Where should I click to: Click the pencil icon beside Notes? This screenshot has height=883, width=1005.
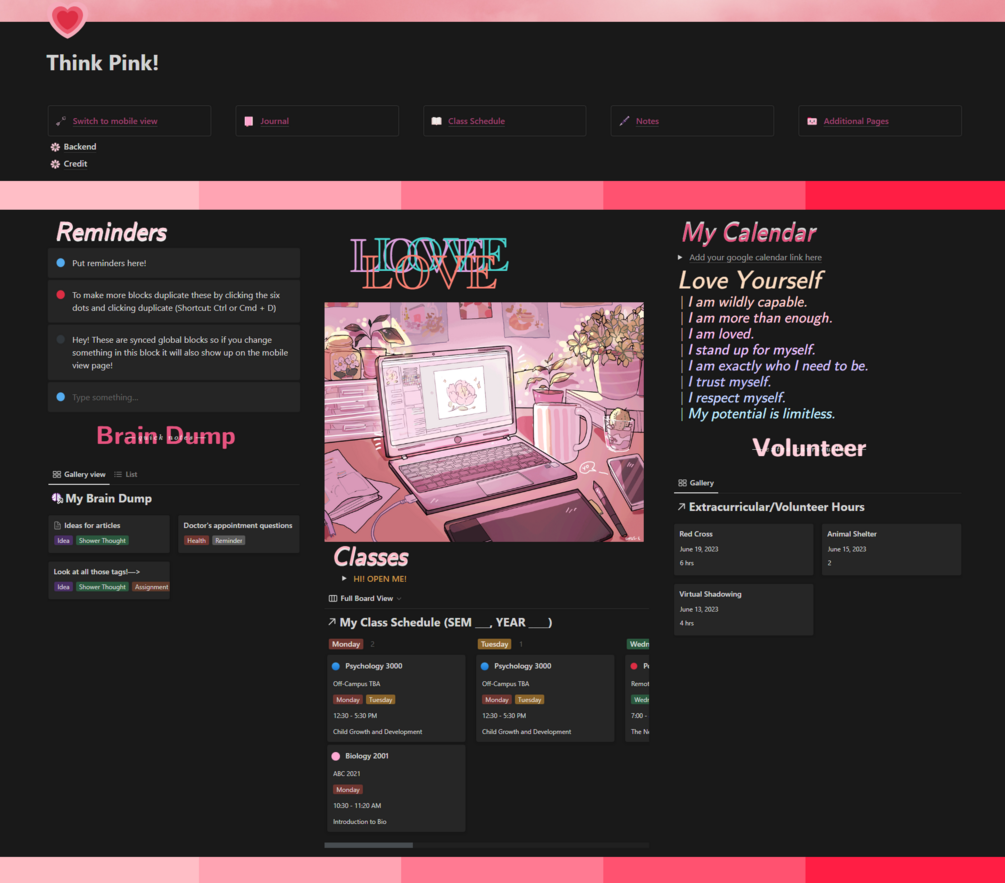coord(624,121)
